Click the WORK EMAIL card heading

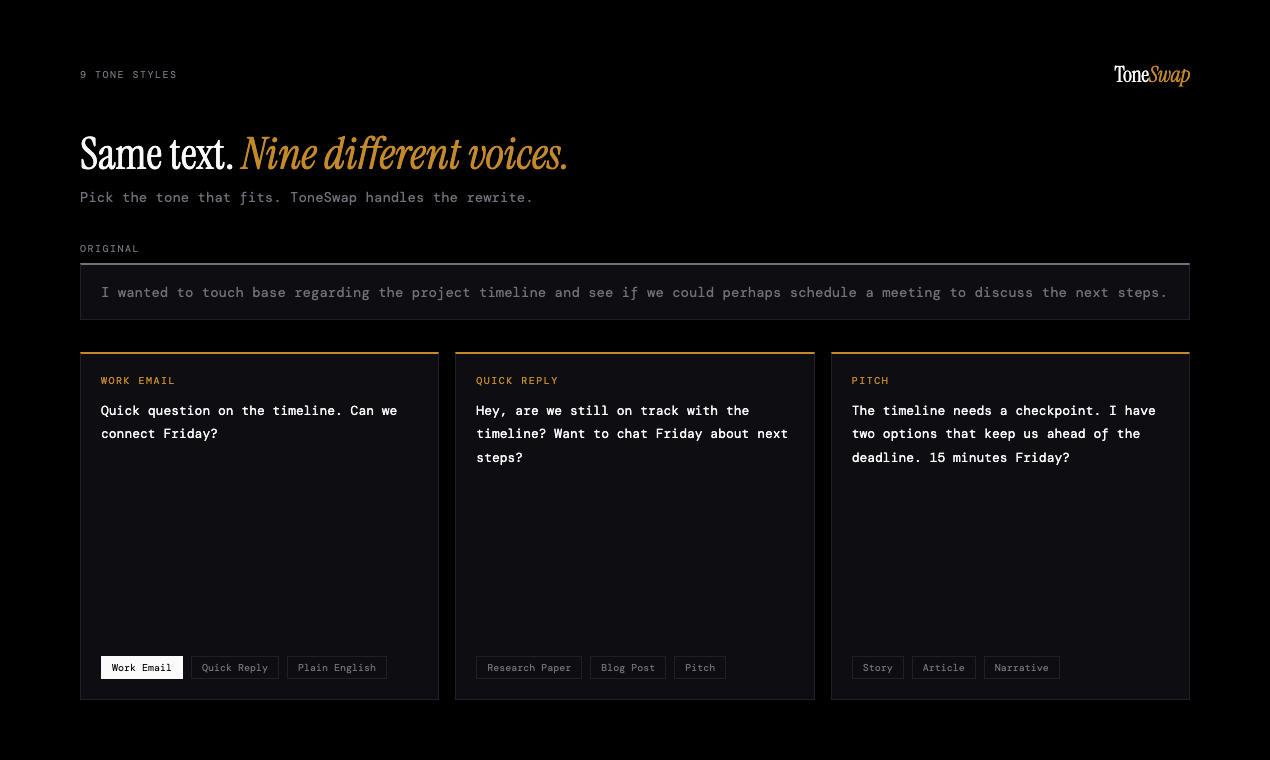138,381
